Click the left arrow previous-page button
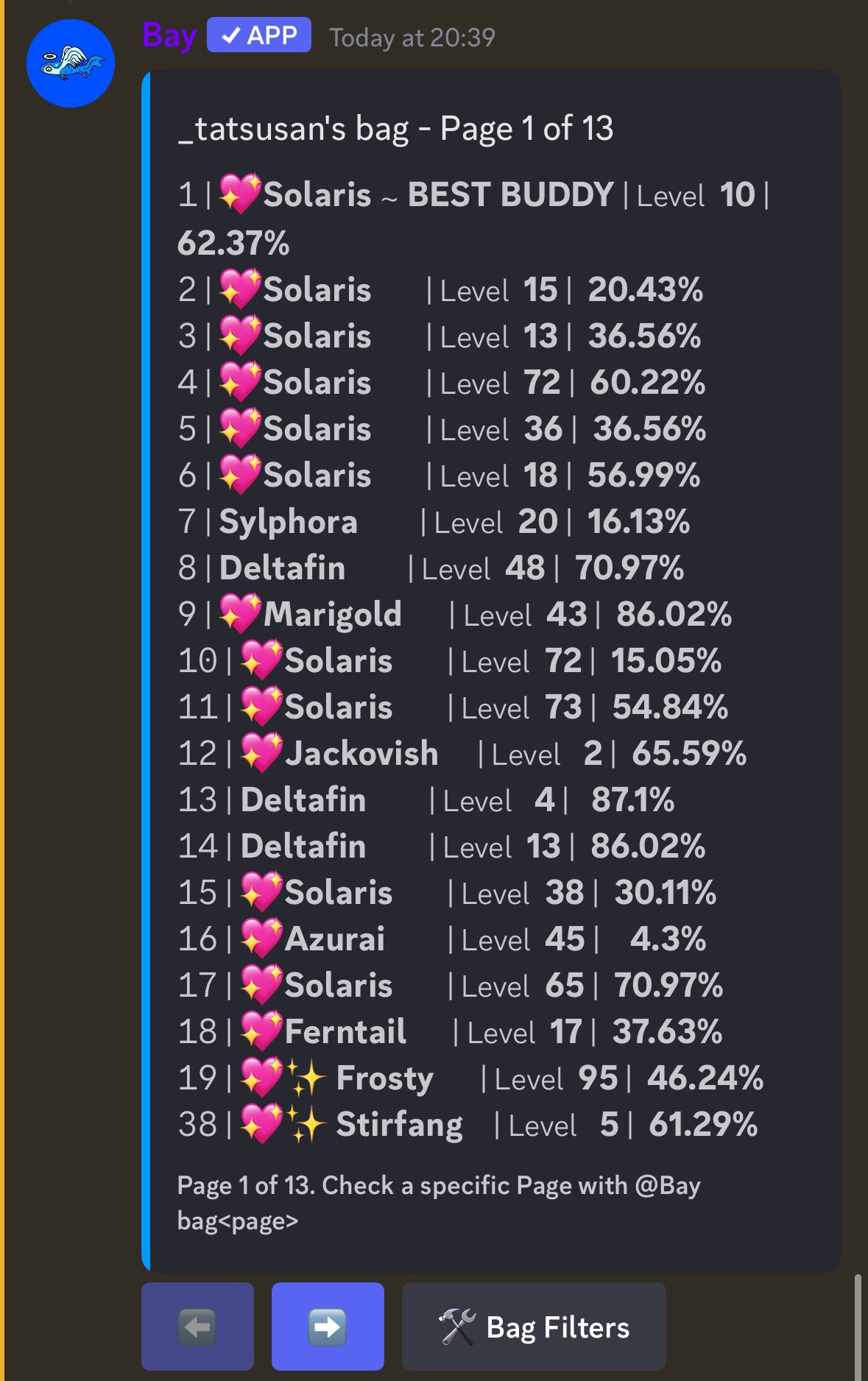 point(197,1327)
